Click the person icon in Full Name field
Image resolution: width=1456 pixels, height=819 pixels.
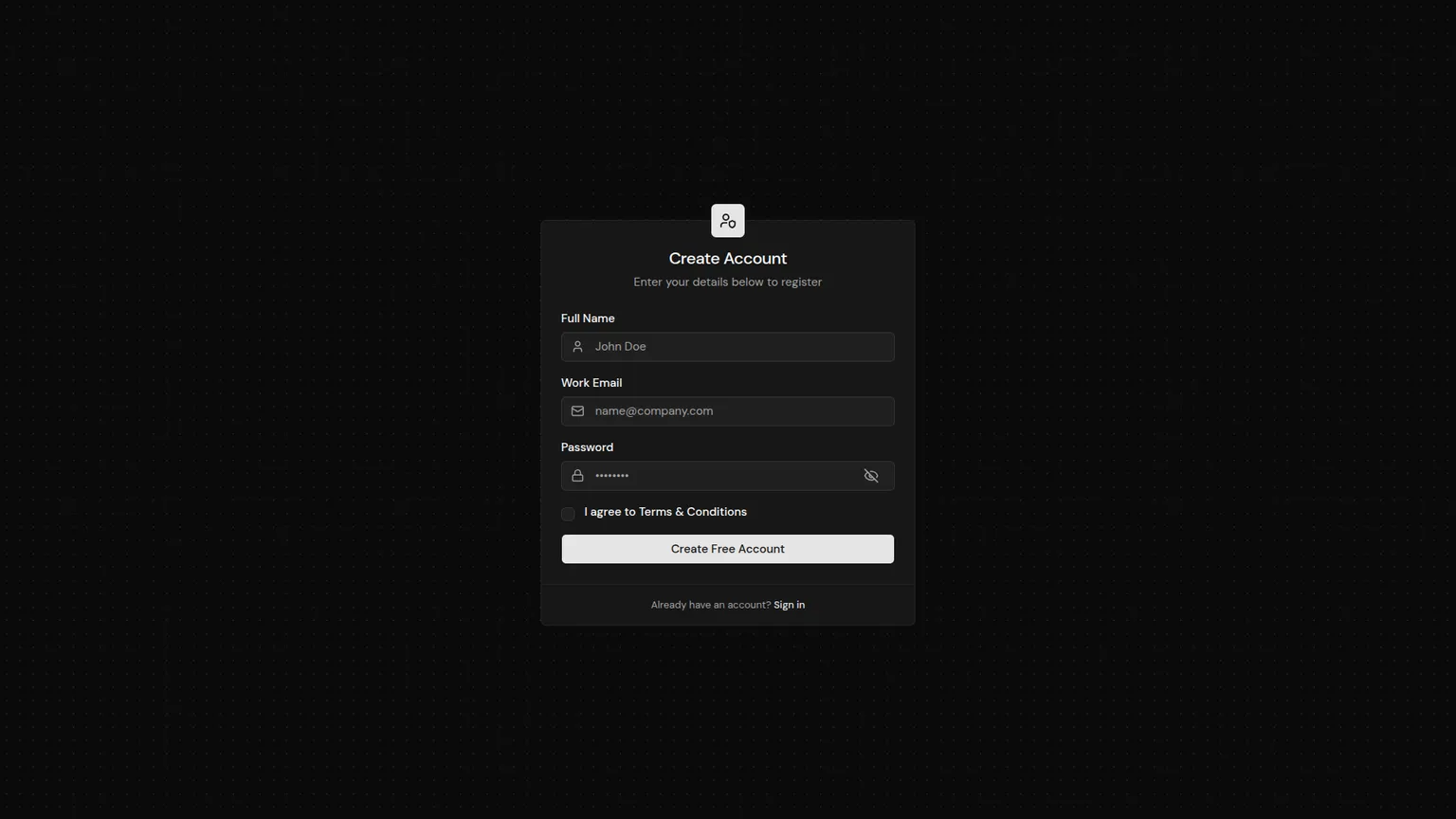point(577,347)
